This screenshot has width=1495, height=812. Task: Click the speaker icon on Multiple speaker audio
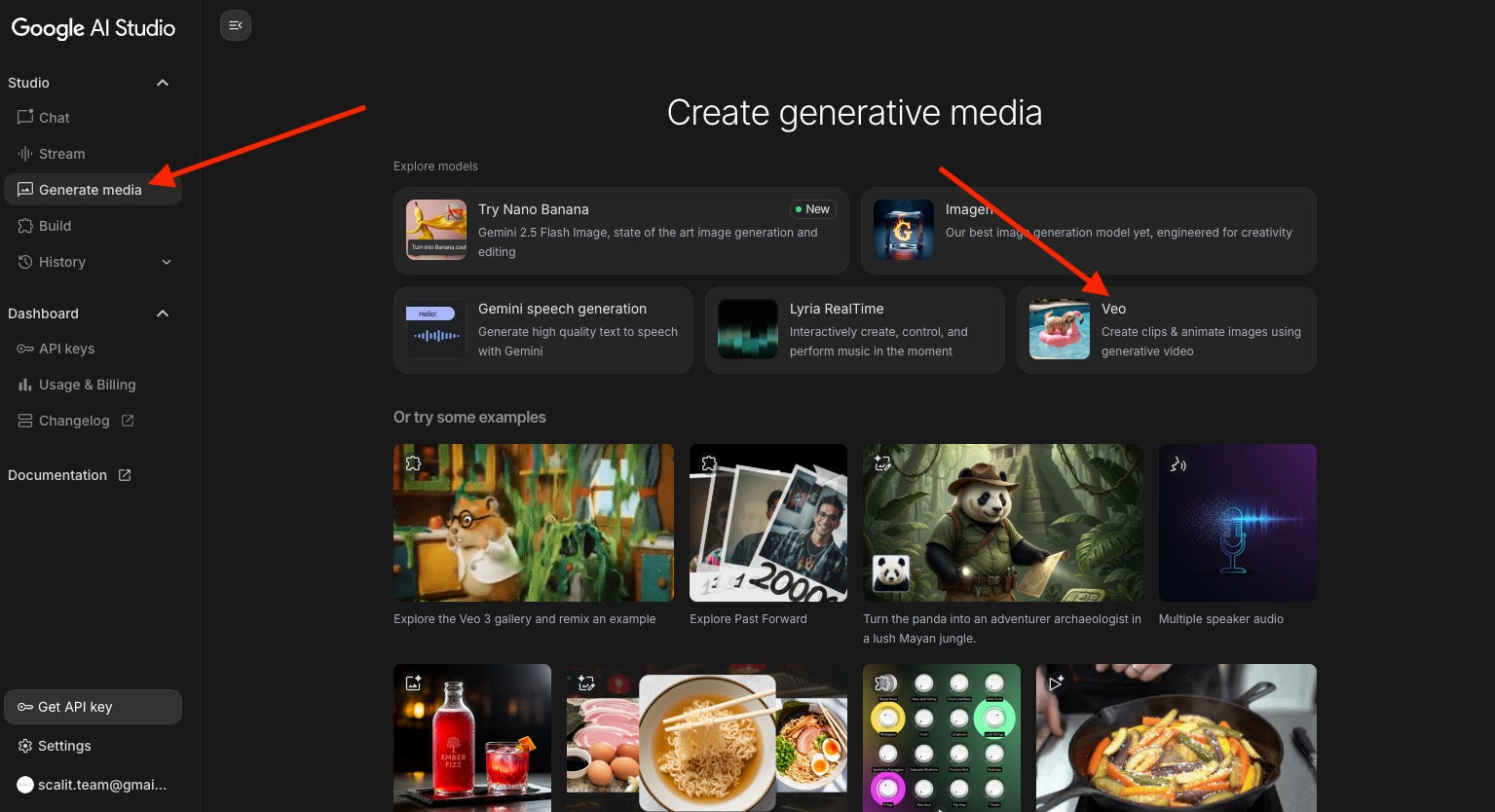tap(1178, 463)
